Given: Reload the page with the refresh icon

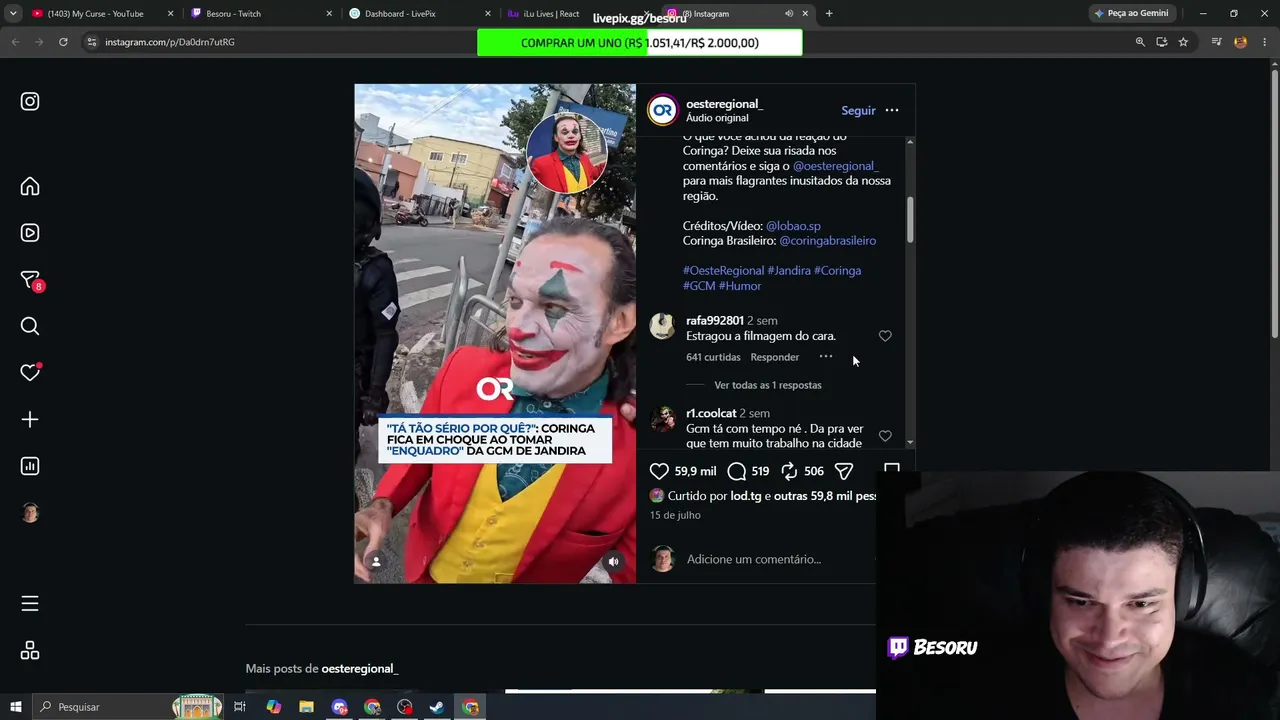Looking at the screenshot, I should (x=63, y=42).
